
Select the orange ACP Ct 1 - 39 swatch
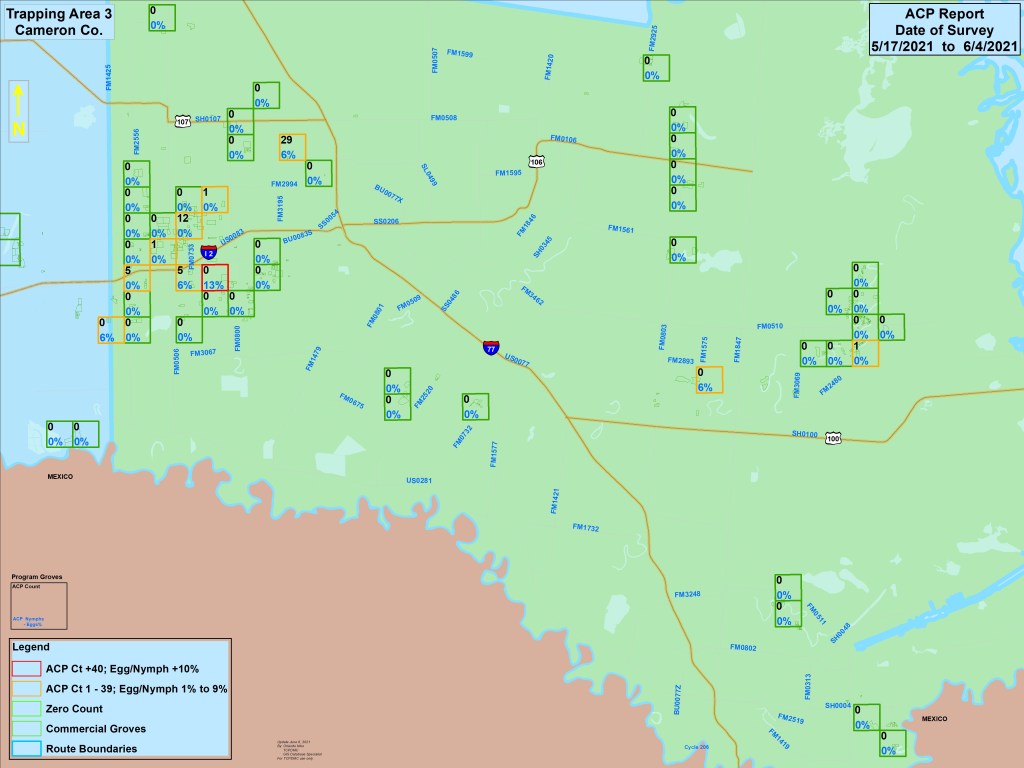pos(27,688)
